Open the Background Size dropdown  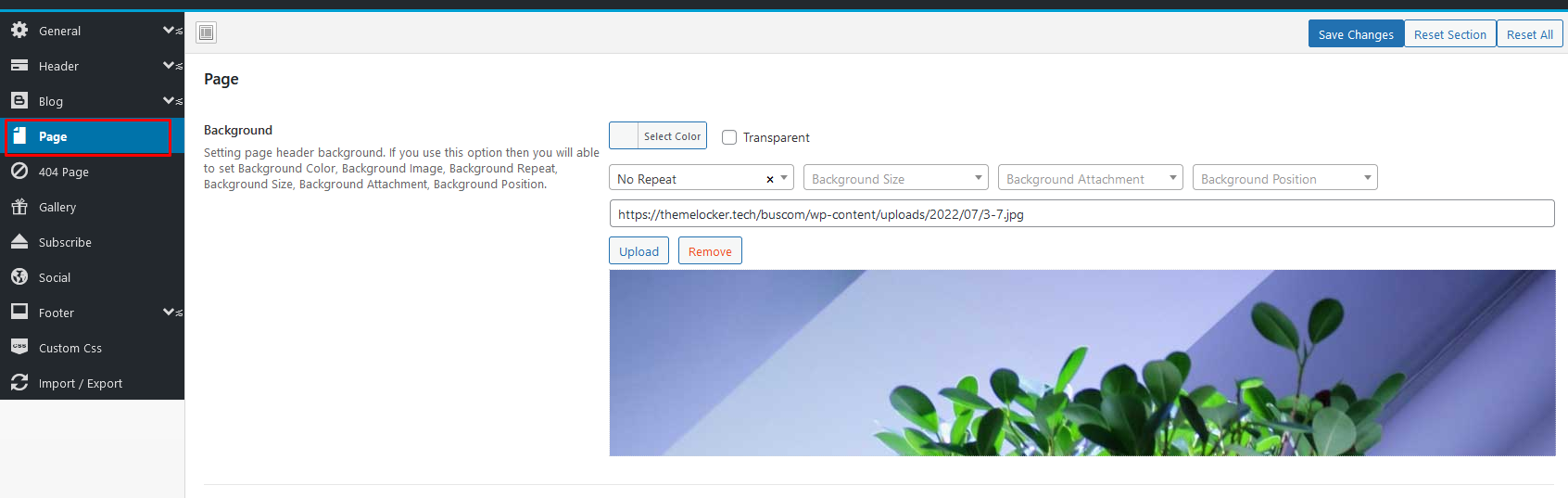point(895,178)
